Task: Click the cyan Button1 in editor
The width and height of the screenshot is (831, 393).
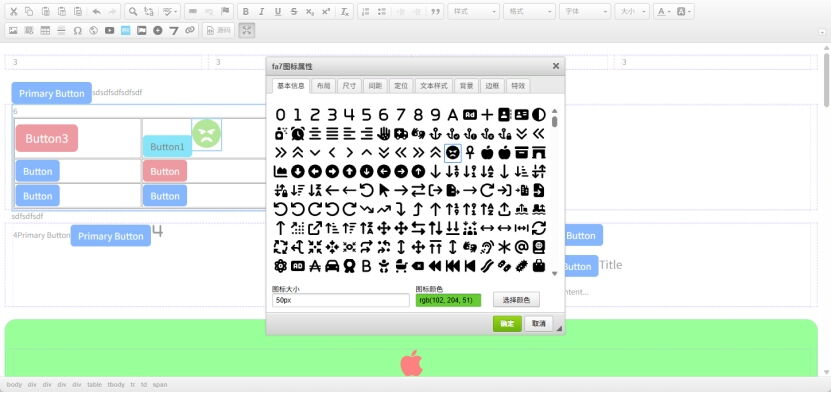Action: 167,147
